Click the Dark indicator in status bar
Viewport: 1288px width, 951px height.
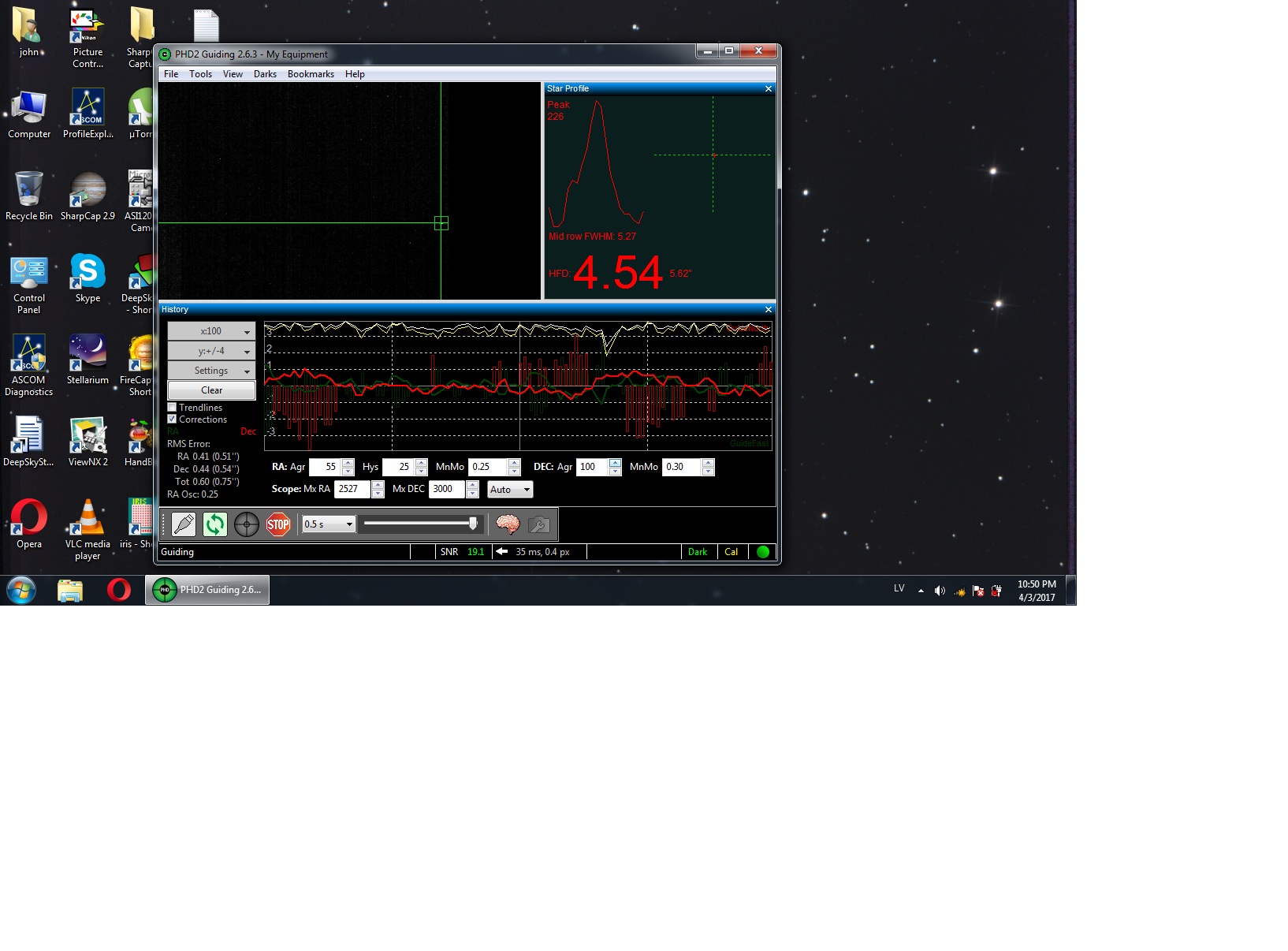(698, 552)
